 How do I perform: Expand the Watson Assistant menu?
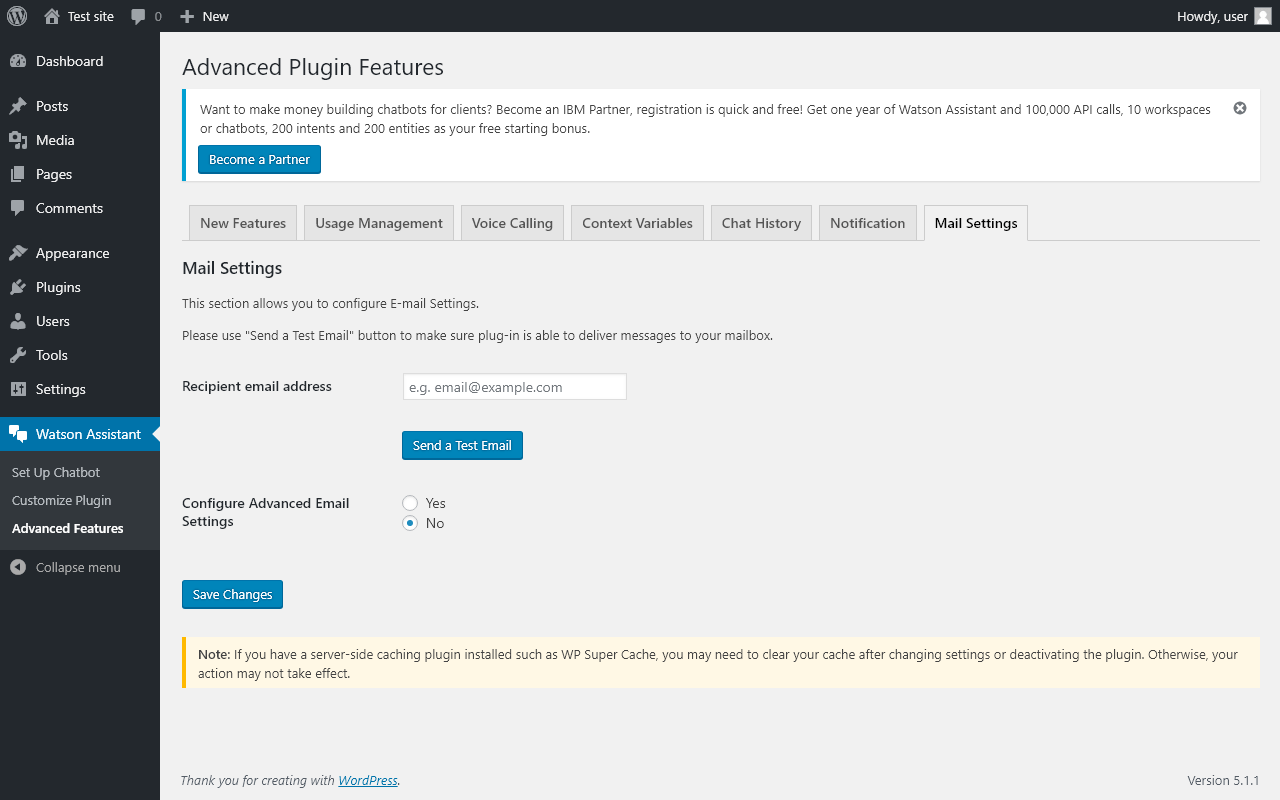pyautogui.click(x=88, y=434)
